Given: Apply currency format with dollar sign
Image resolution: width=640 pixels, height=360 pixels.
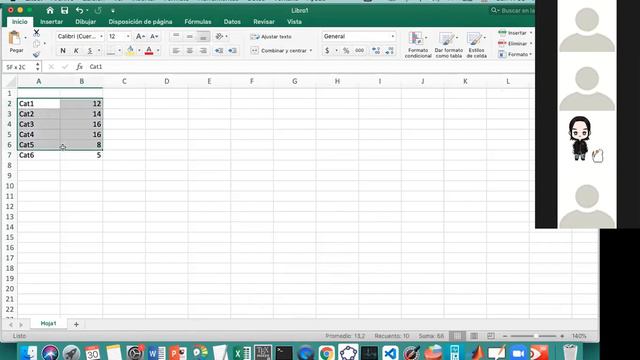Looking at the screenshot, I should pos(327,51).
